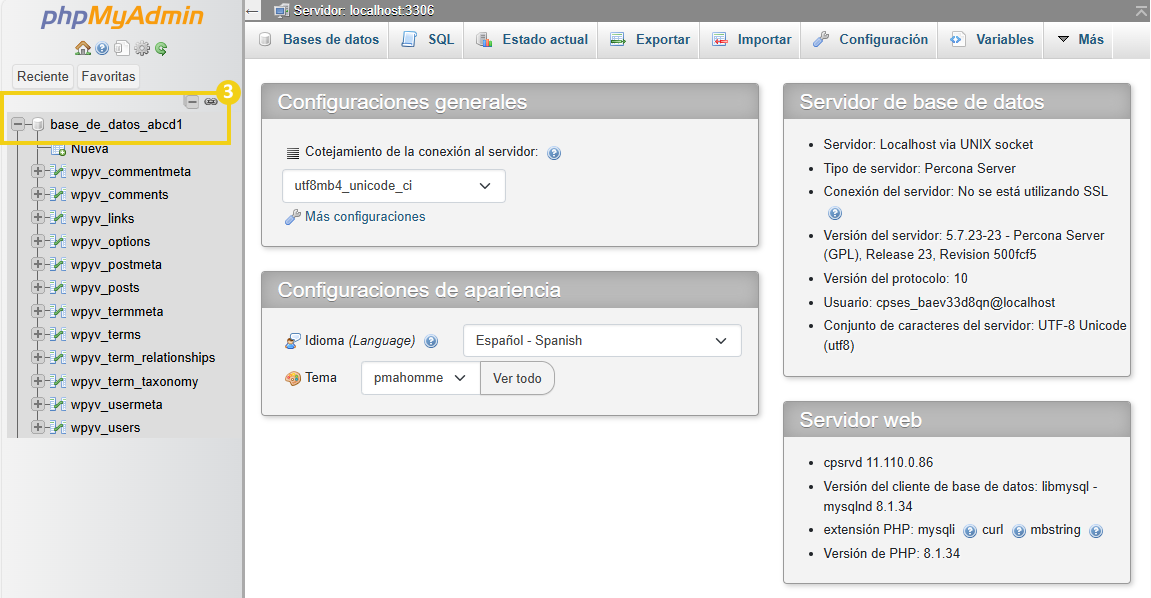Screen dimensions: 1151x598
Task: Toggle the link-with-main-panel chain icon
Action: pyautogui.click(x=209, y=101)
